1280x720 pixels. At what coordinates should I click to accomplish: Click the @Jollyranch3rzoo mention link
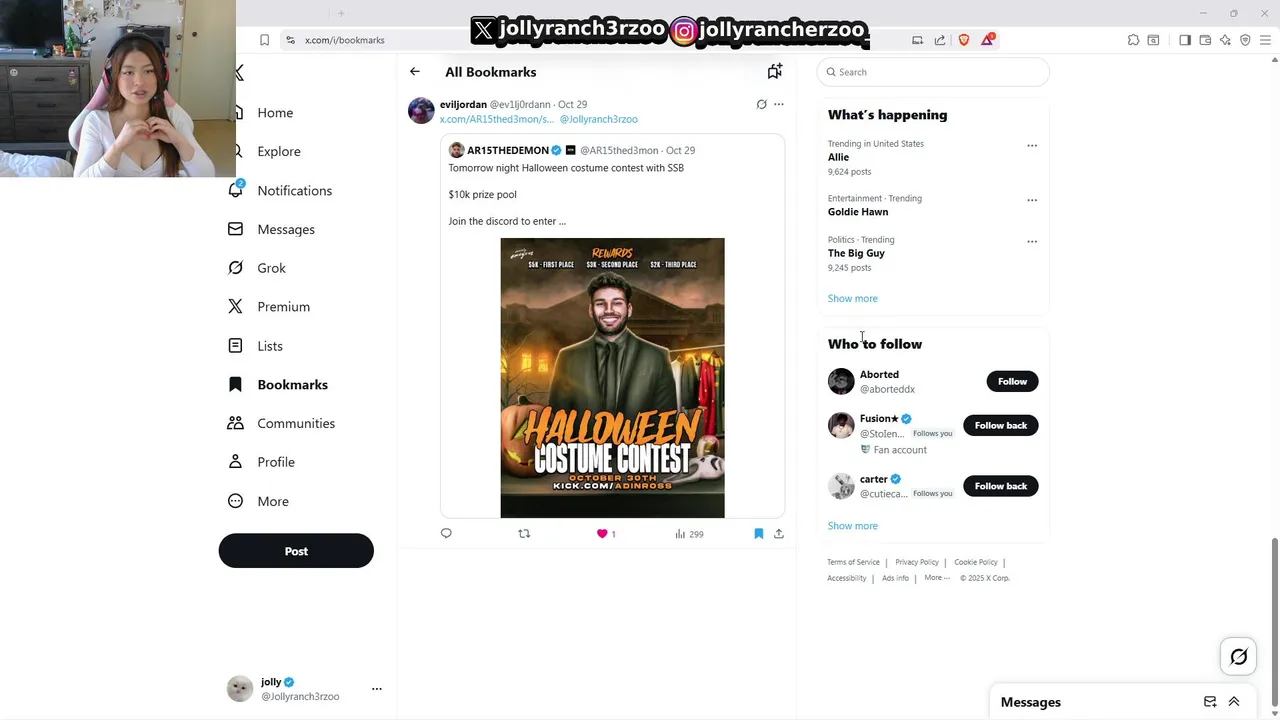[598, 119]
